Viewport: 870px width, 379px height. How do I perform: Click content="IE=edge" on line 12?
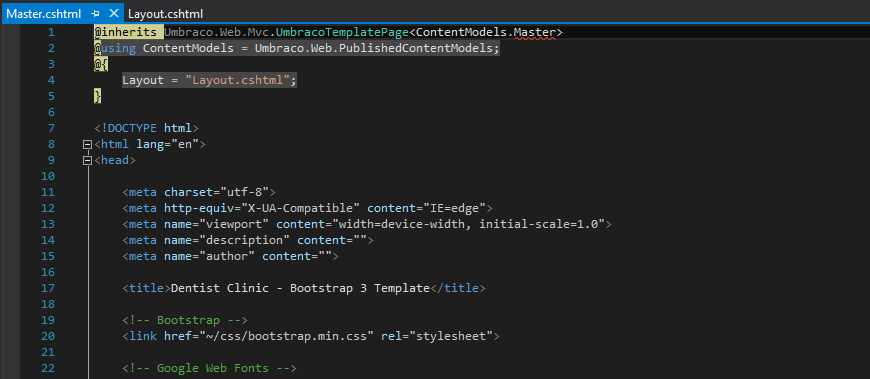[426, 208]
